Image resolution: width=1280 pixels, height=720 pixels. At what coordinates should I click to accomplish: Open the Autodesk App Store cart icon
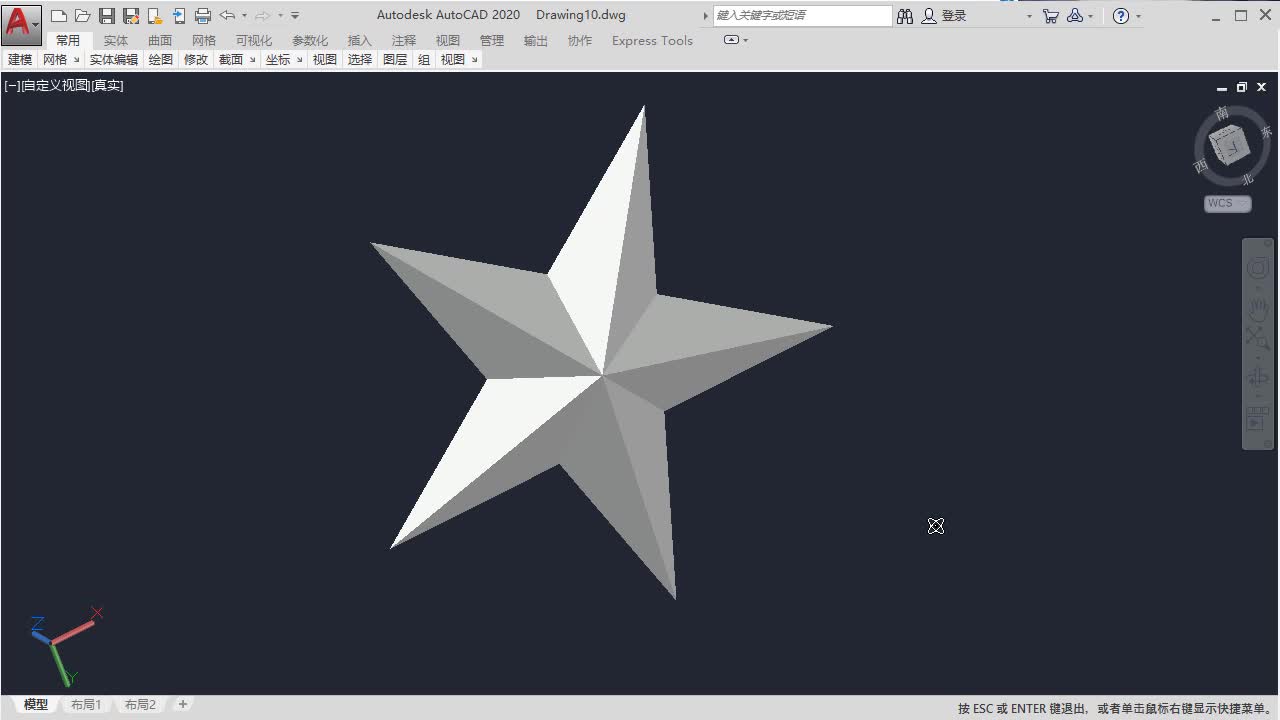point(1050,16)
